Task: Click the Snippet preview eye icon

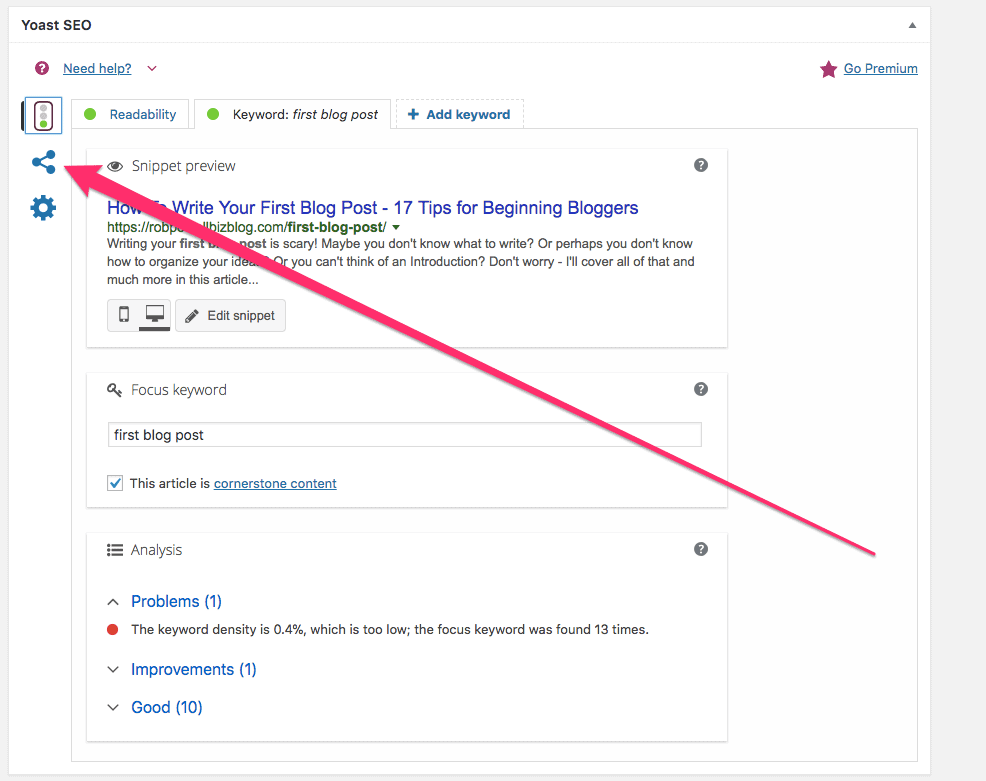Action: 115,166
